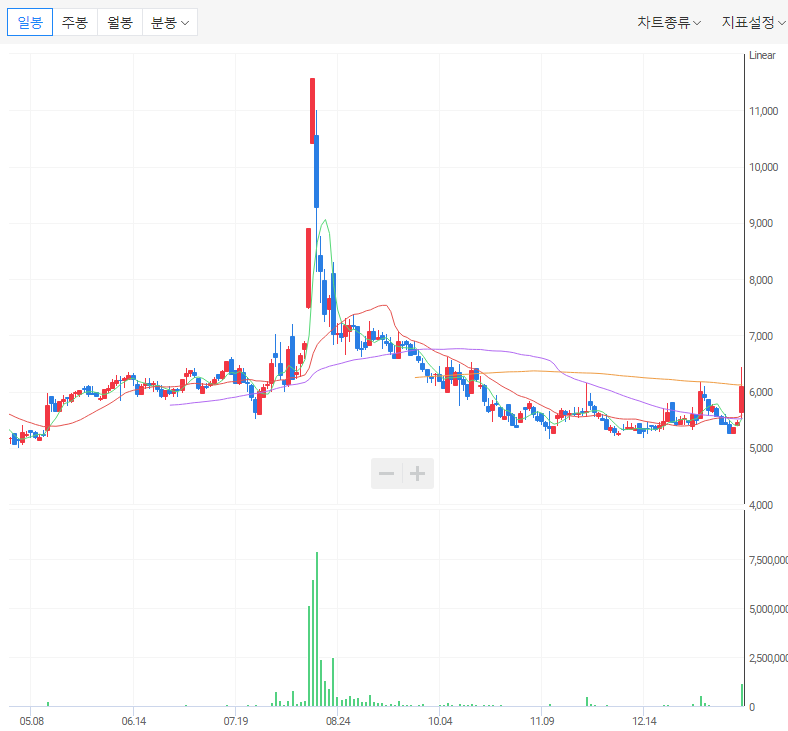Click the 7,500,000 volume axis label
The image size is (788, 731).
[768, 560]
